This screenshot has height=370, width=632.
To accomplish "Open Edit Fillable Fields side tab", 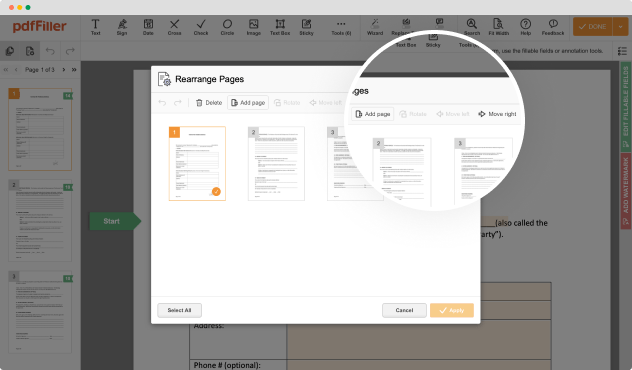I will (x=625, y=106).
